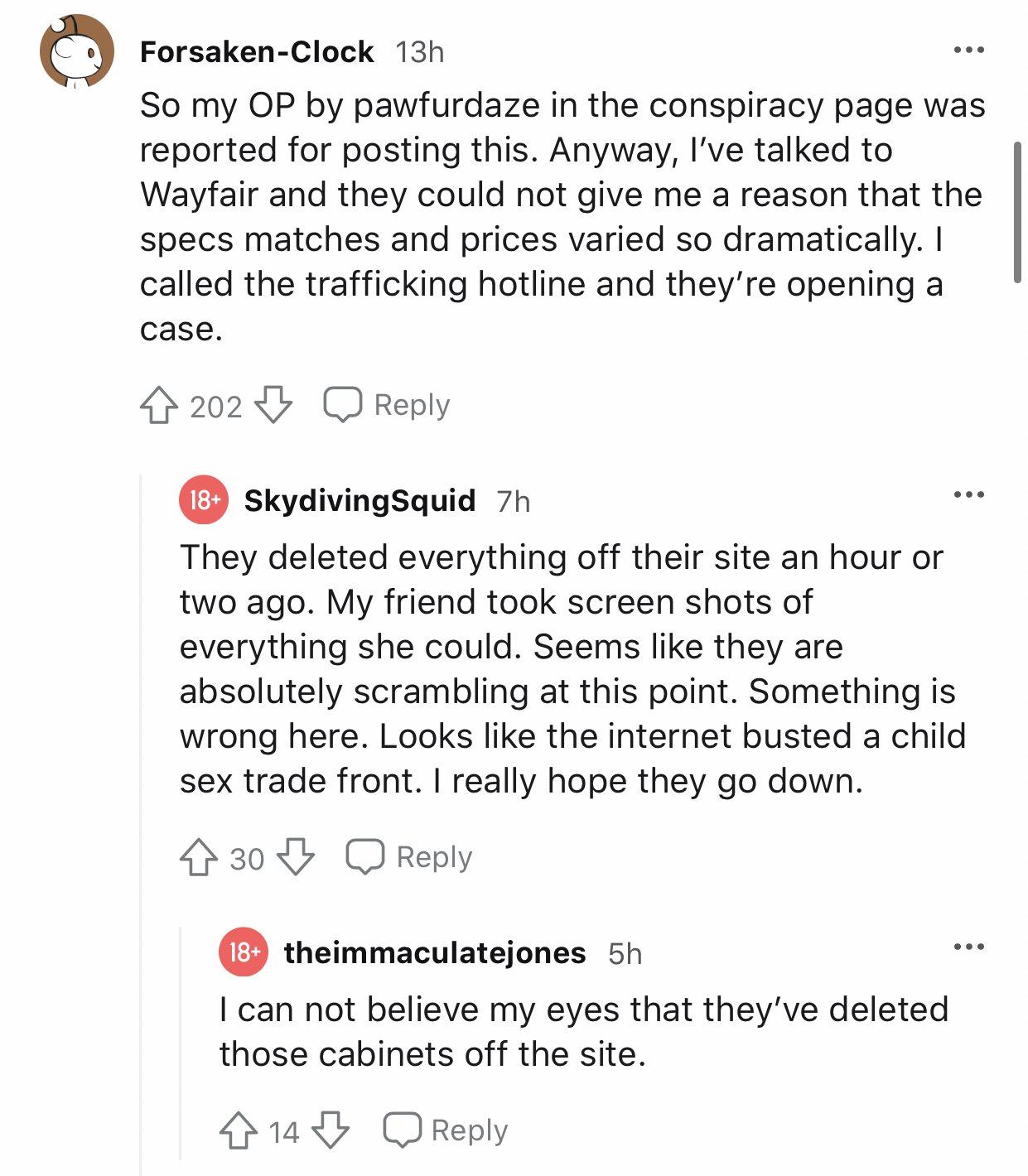Click SkydivingSquid's 18+ avatar badge
Image resolution: width=1028 pixels, height=1176 pixels.
pyautogui.click(x=203, y=500)
